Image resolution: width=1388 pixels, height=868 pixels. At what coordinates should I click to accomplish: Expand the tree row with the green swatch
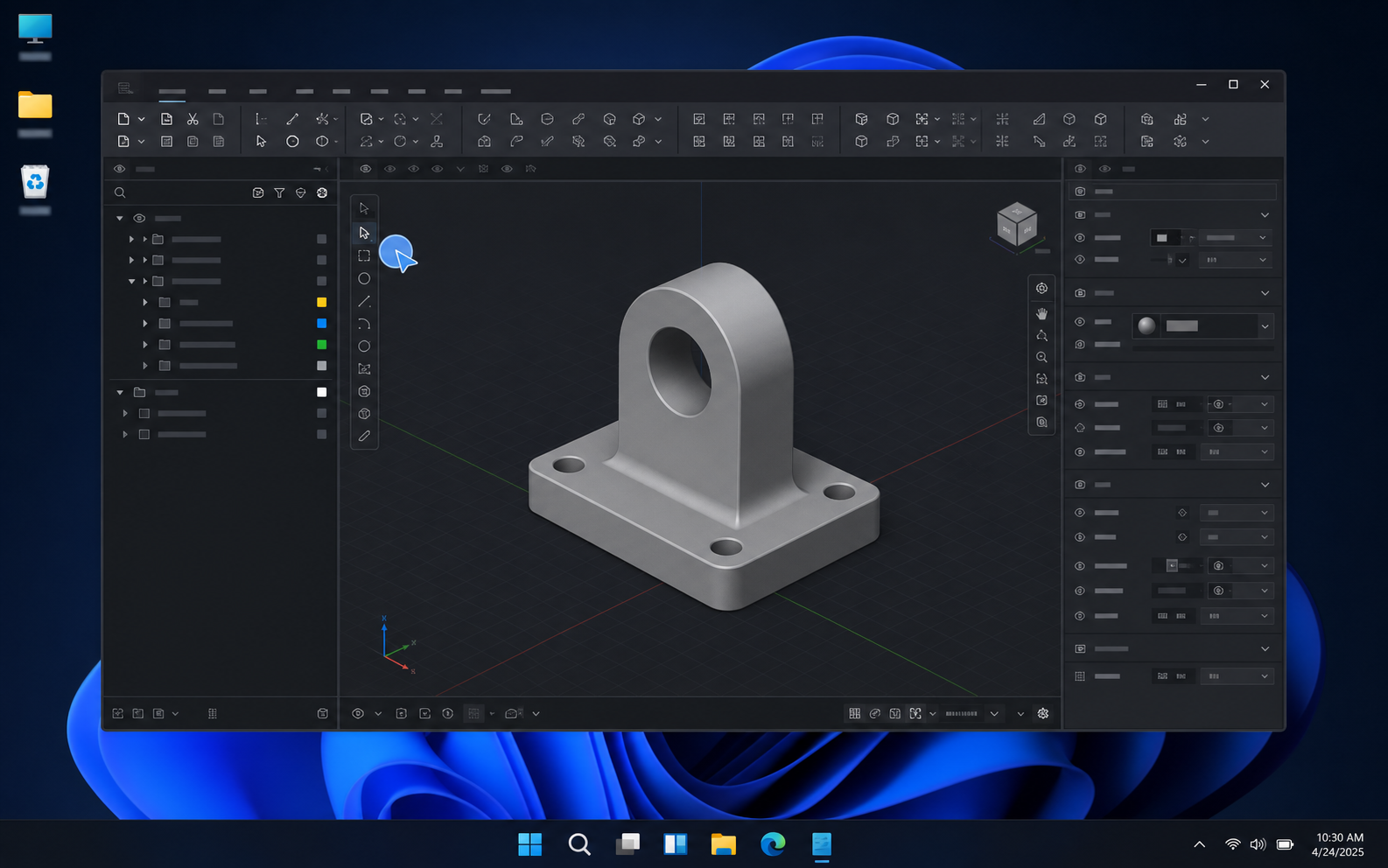145,345
